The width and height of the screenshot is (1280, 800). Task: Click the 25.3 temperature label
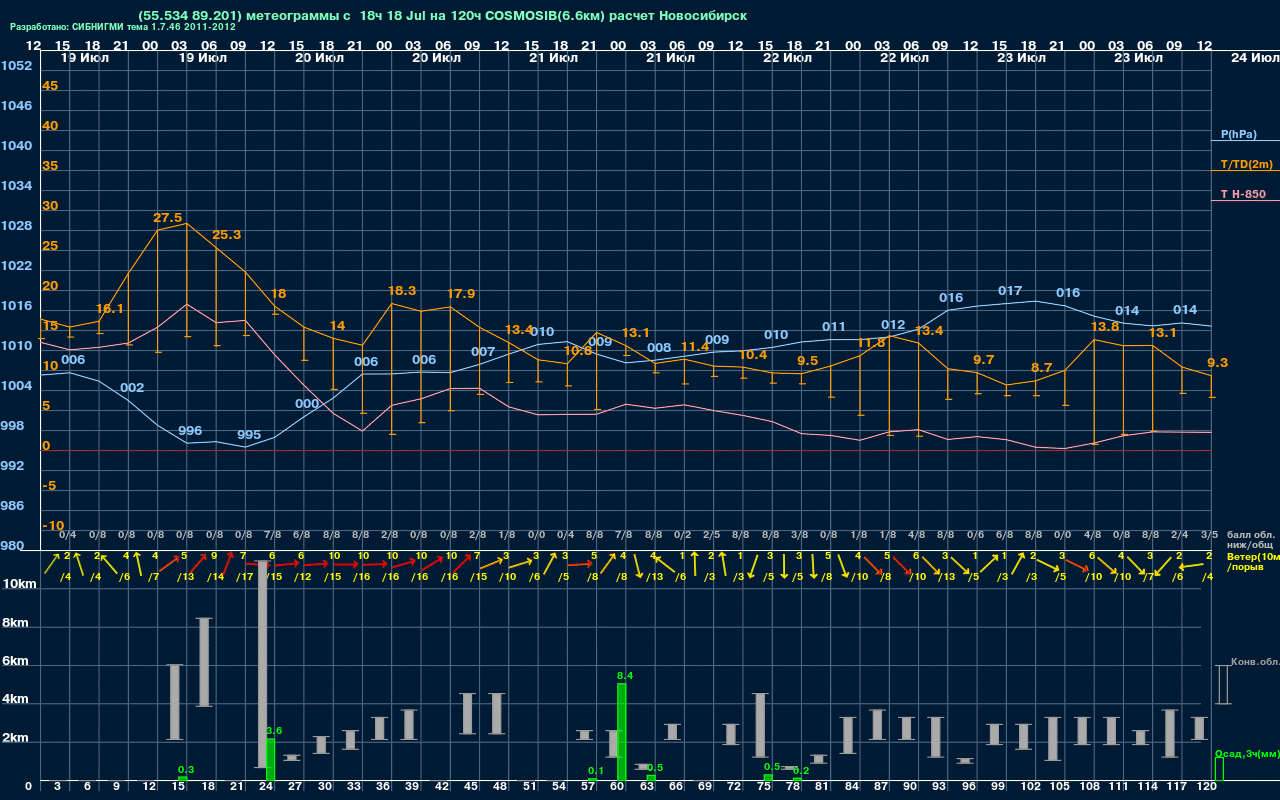click(226, 235)
